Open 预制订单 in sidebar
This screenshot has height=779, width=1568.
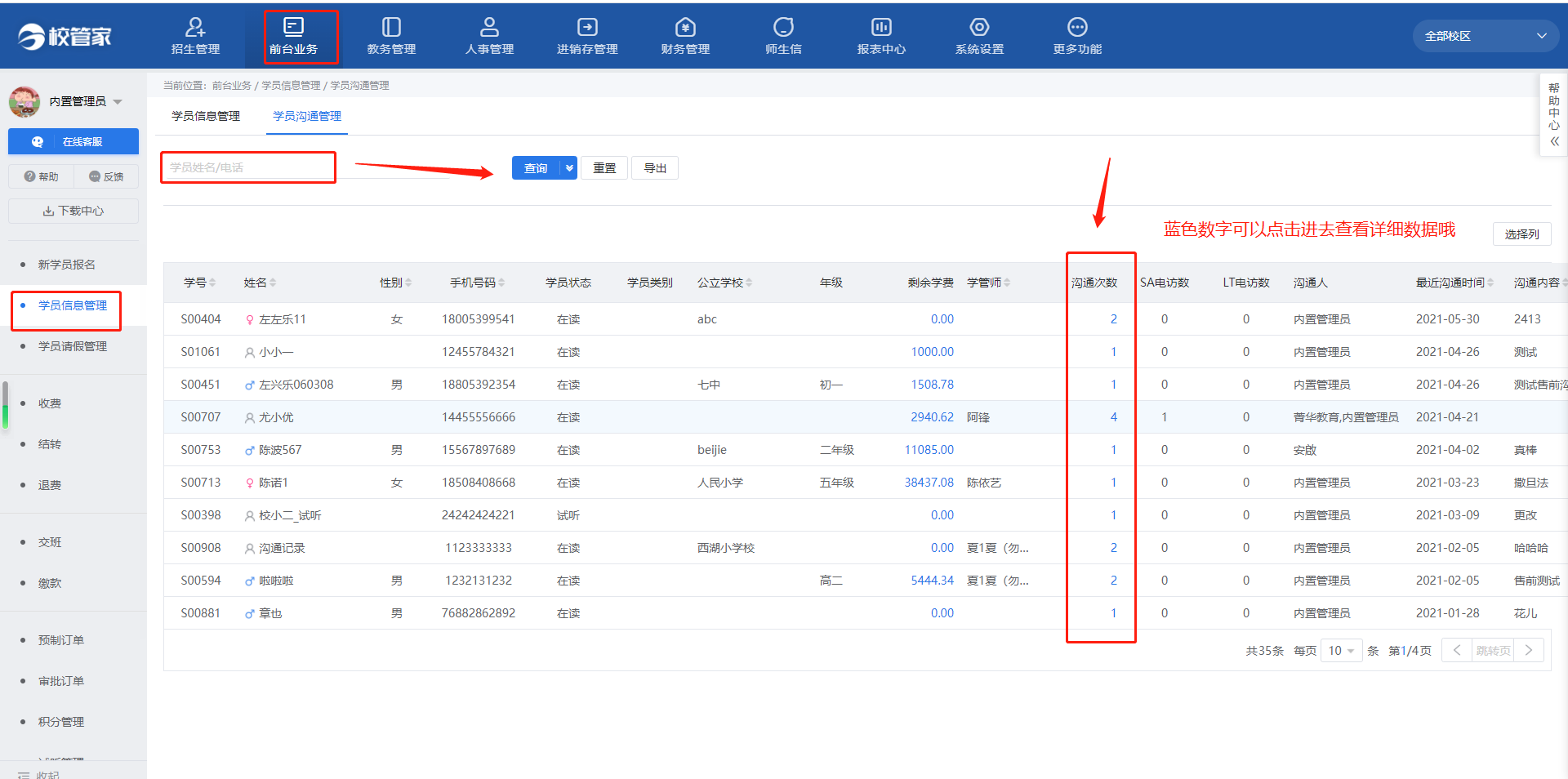pyautogui.click(x=61, y=640)
